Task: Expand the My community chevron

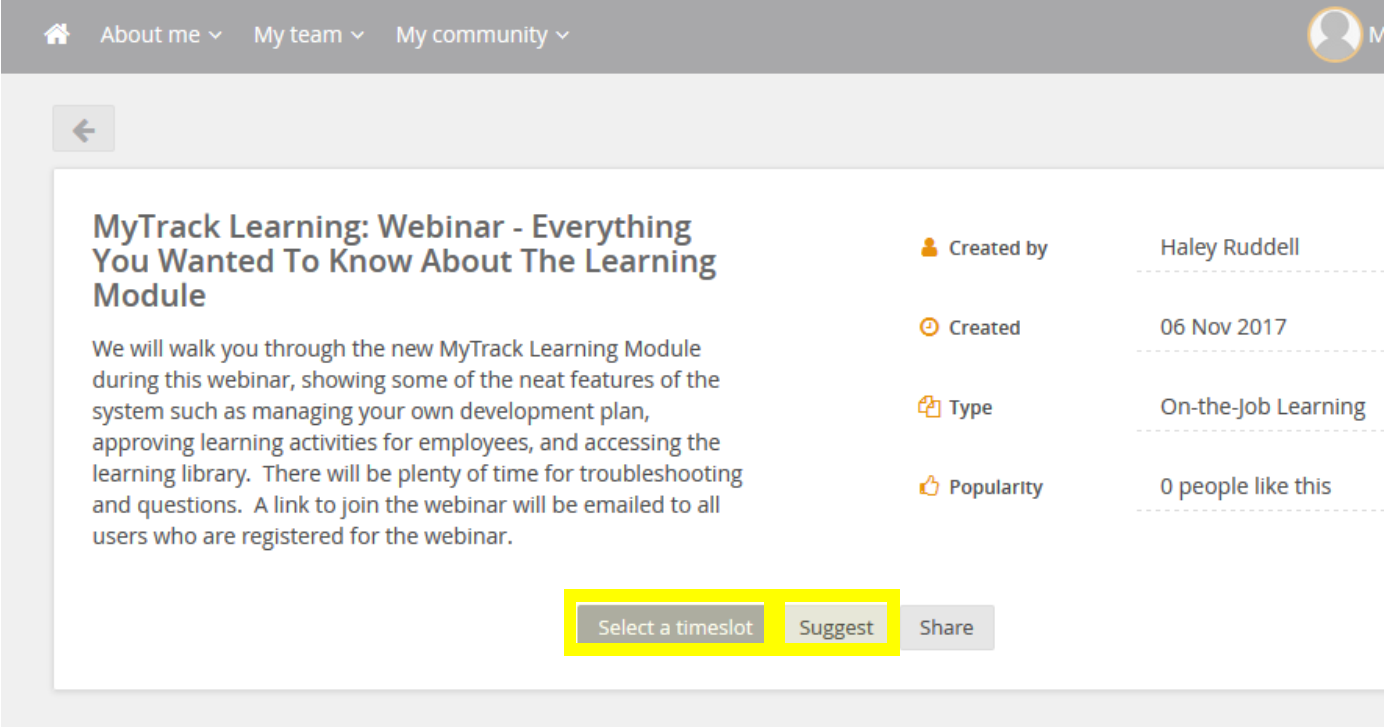Action: pyautogui.click(x=562, y=36)
